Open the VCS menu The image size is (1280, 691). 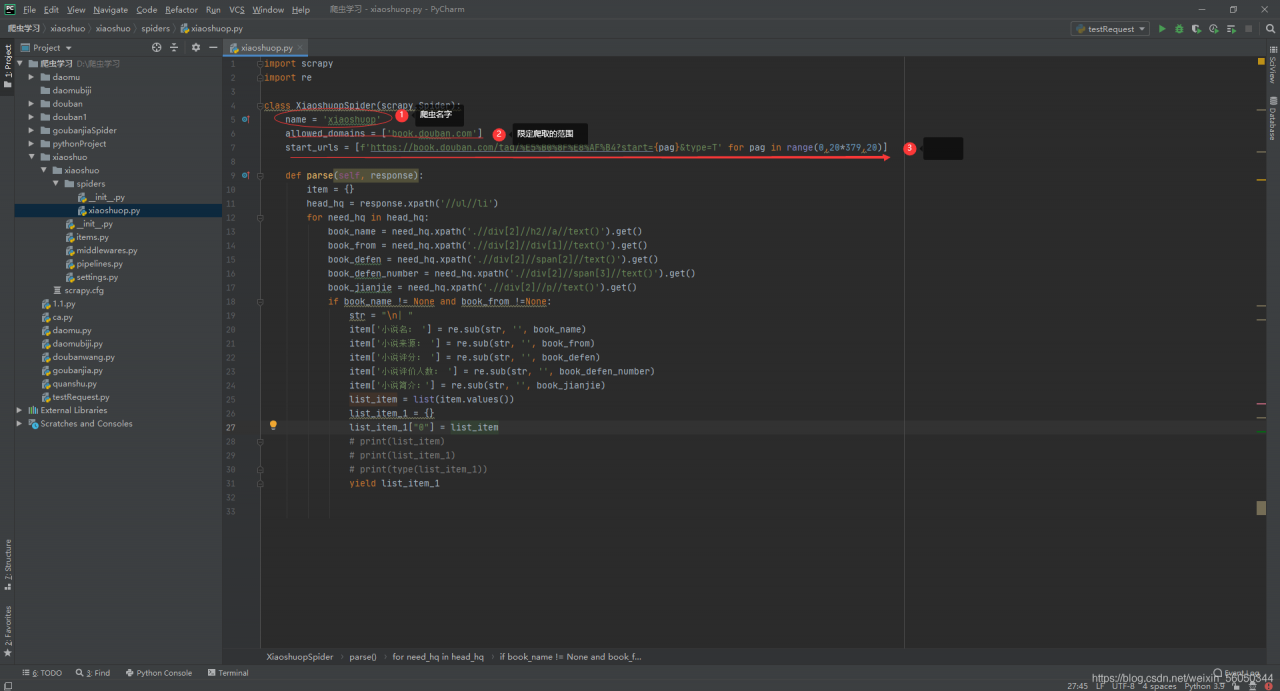(237, 10)
